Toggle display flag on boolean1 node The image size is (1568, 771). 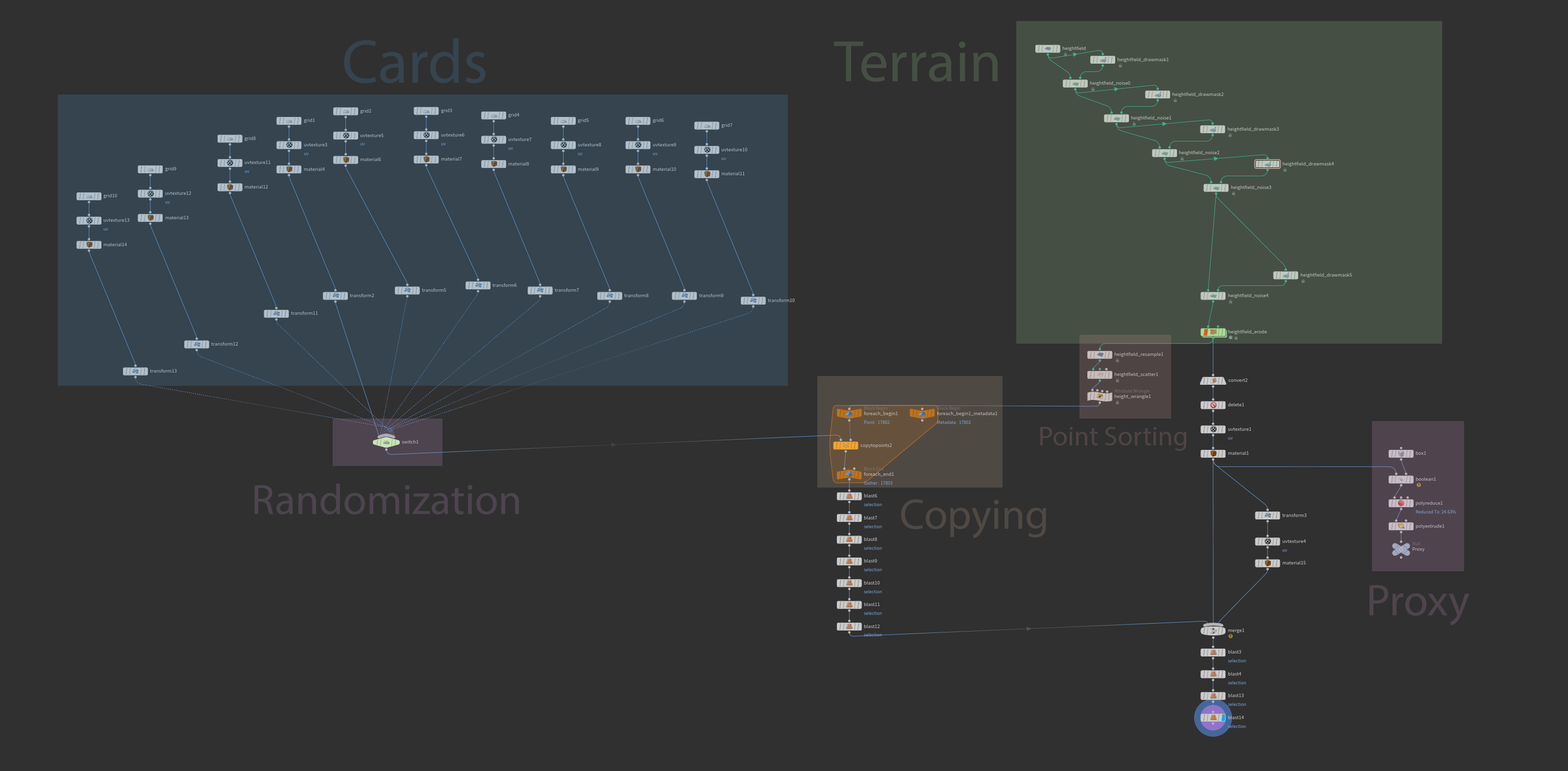tap(1411, 480)
